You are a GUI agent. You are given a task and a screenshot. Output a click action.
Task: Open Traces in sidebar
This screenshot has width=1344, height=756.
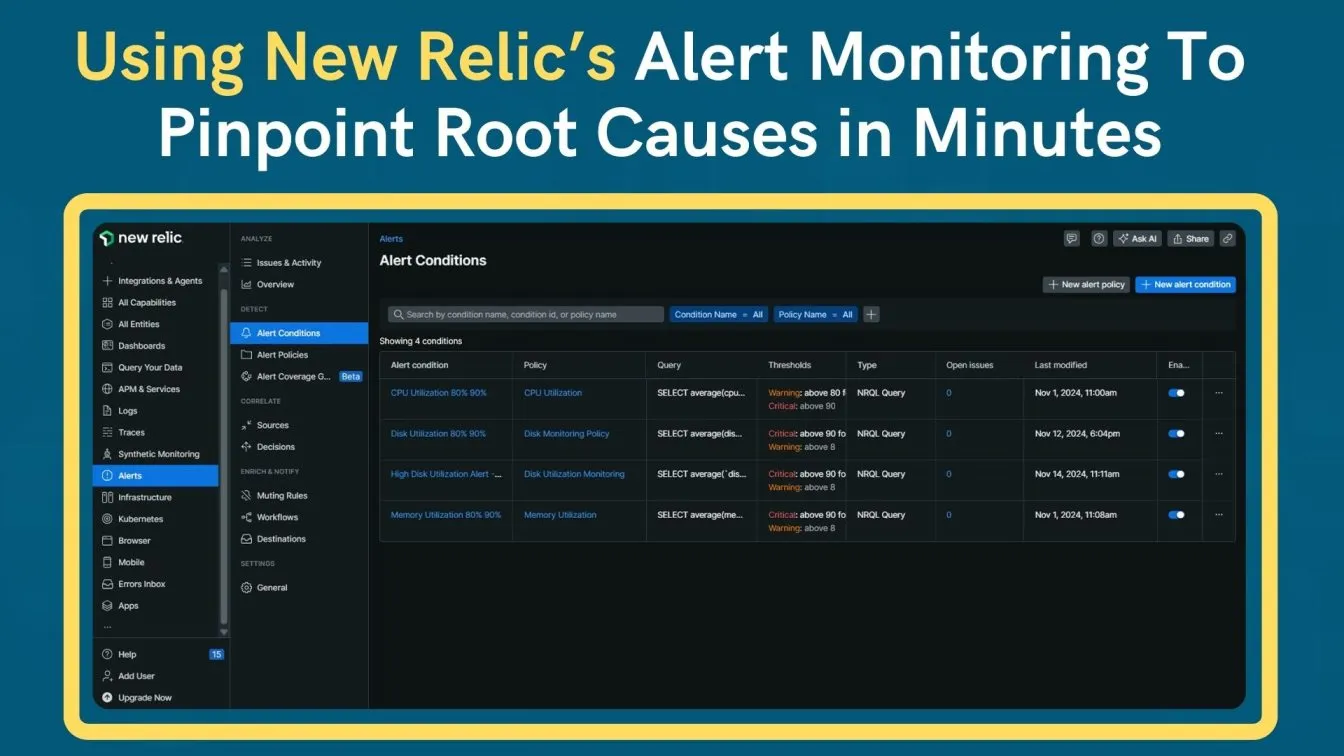point(124,432)
